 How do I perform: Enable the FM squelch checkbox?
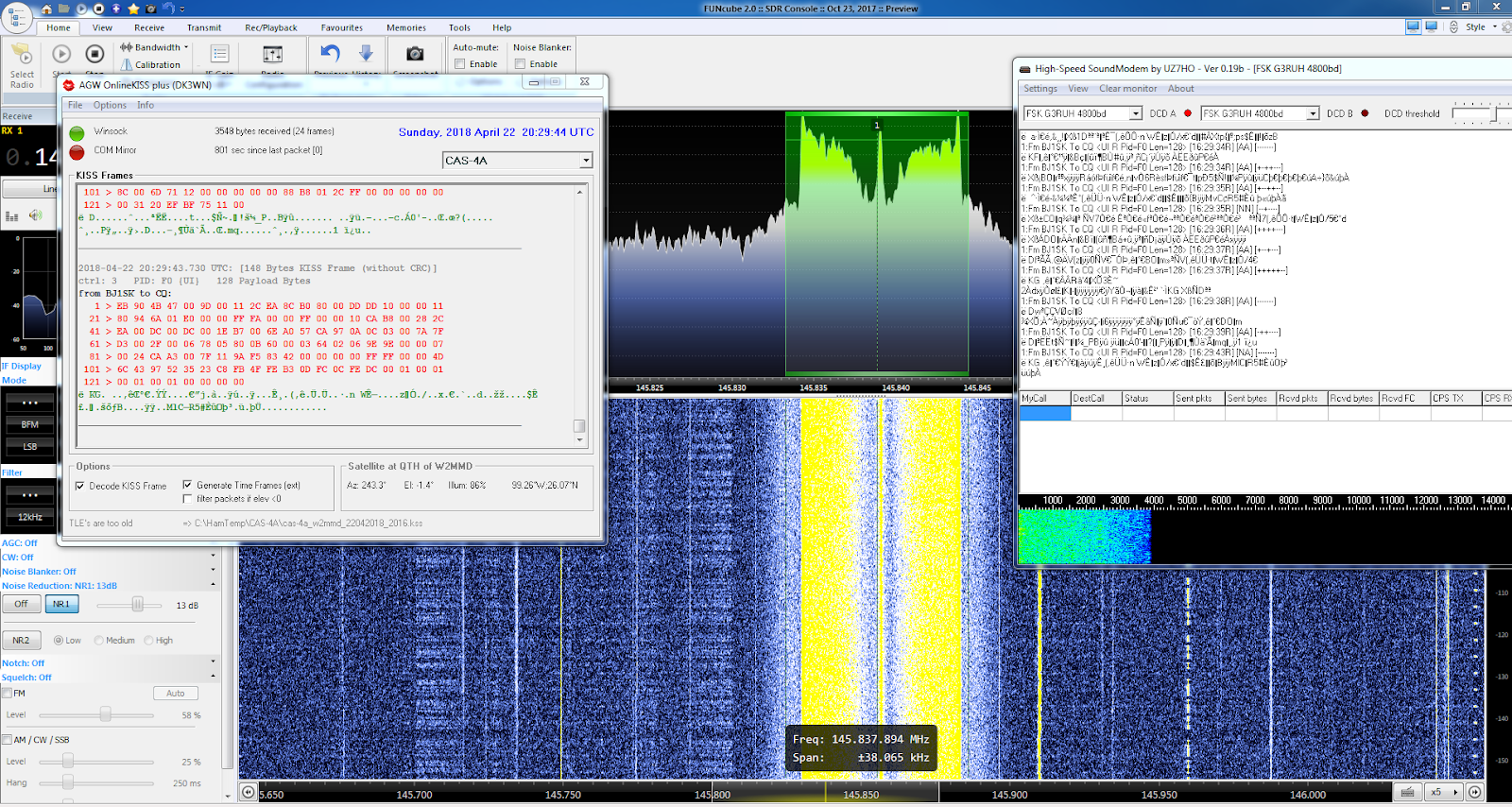pyautogui.click(x=8, y=694)
